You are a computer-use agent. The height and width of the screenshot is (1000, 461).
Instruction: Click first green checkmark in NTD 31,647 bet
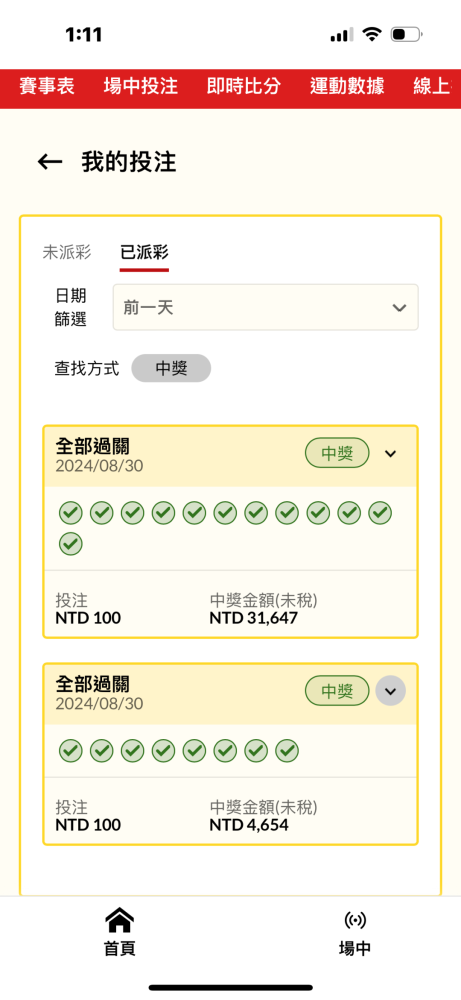pyautogui.click(x=71, y=512)
